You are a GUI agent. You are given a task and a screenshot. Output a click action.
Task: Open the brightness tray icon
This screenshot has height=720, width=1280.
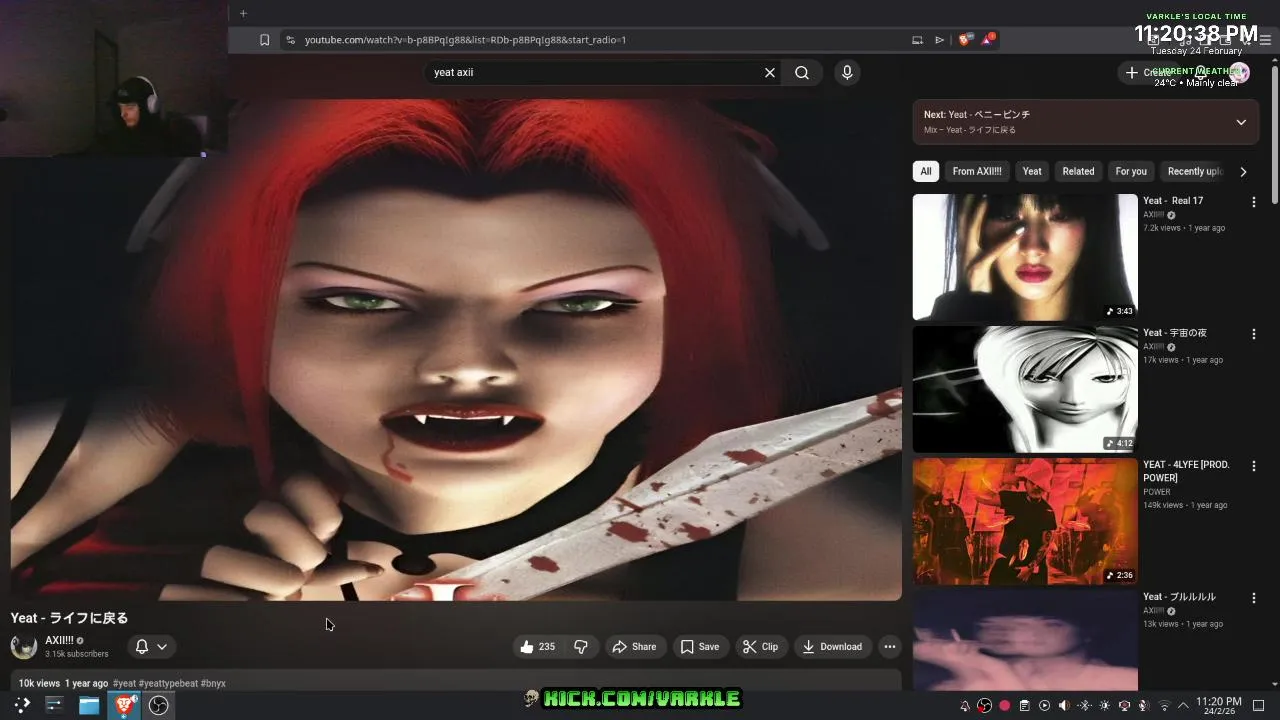1104,706
